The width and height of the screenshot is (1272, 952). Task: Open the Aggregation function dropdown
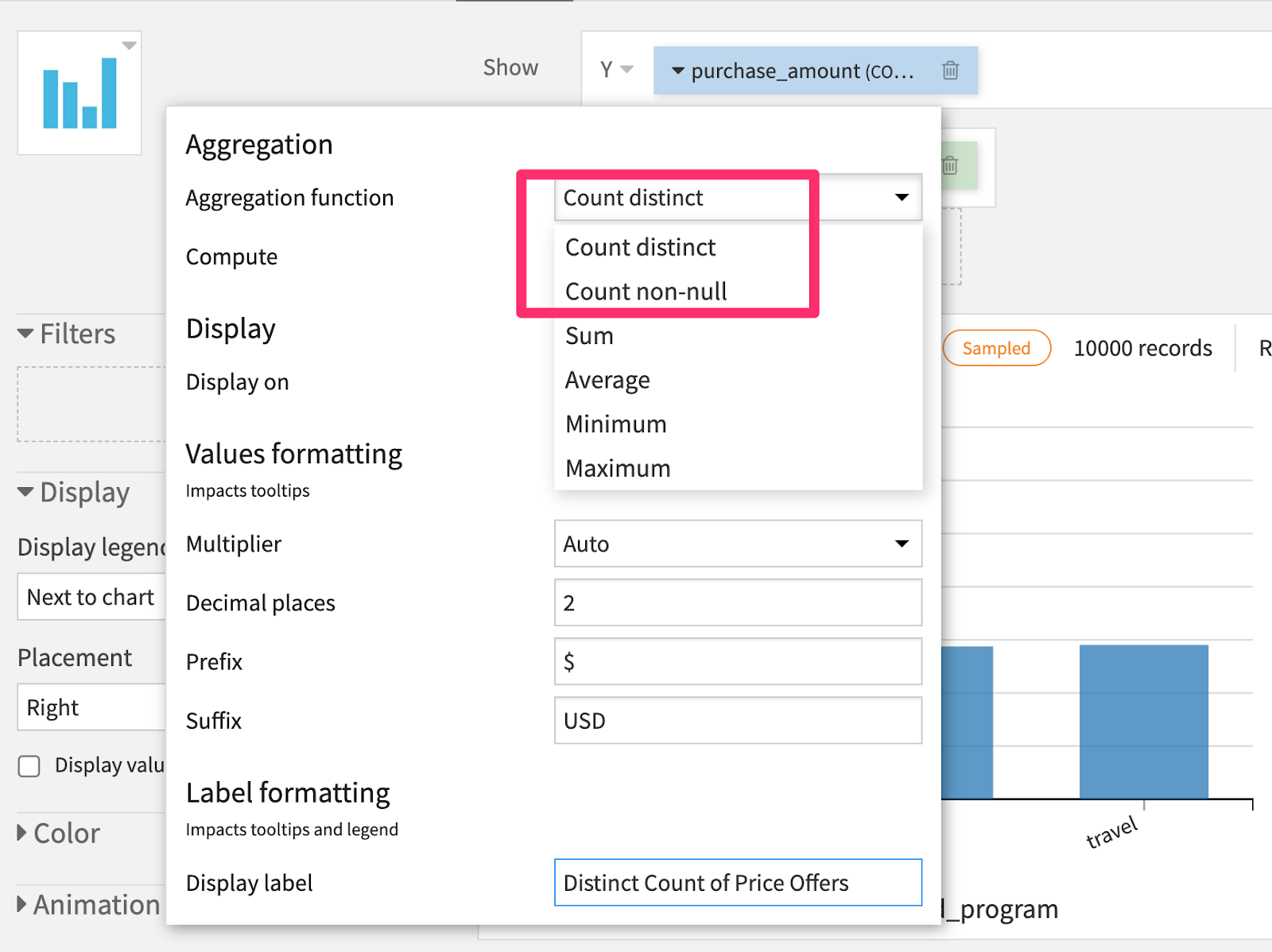(x=738, y=197)
